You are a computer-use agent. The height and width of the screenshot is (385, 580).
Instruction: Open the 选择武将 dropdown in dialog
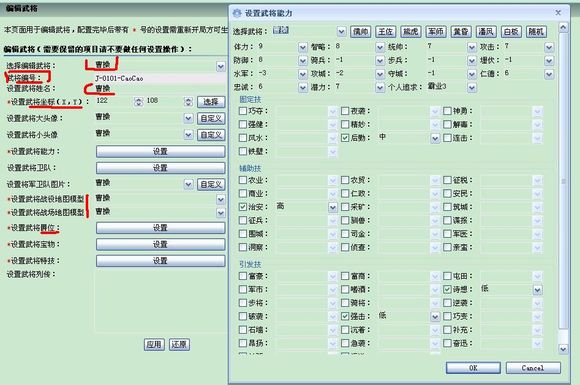tap(341, 32)
